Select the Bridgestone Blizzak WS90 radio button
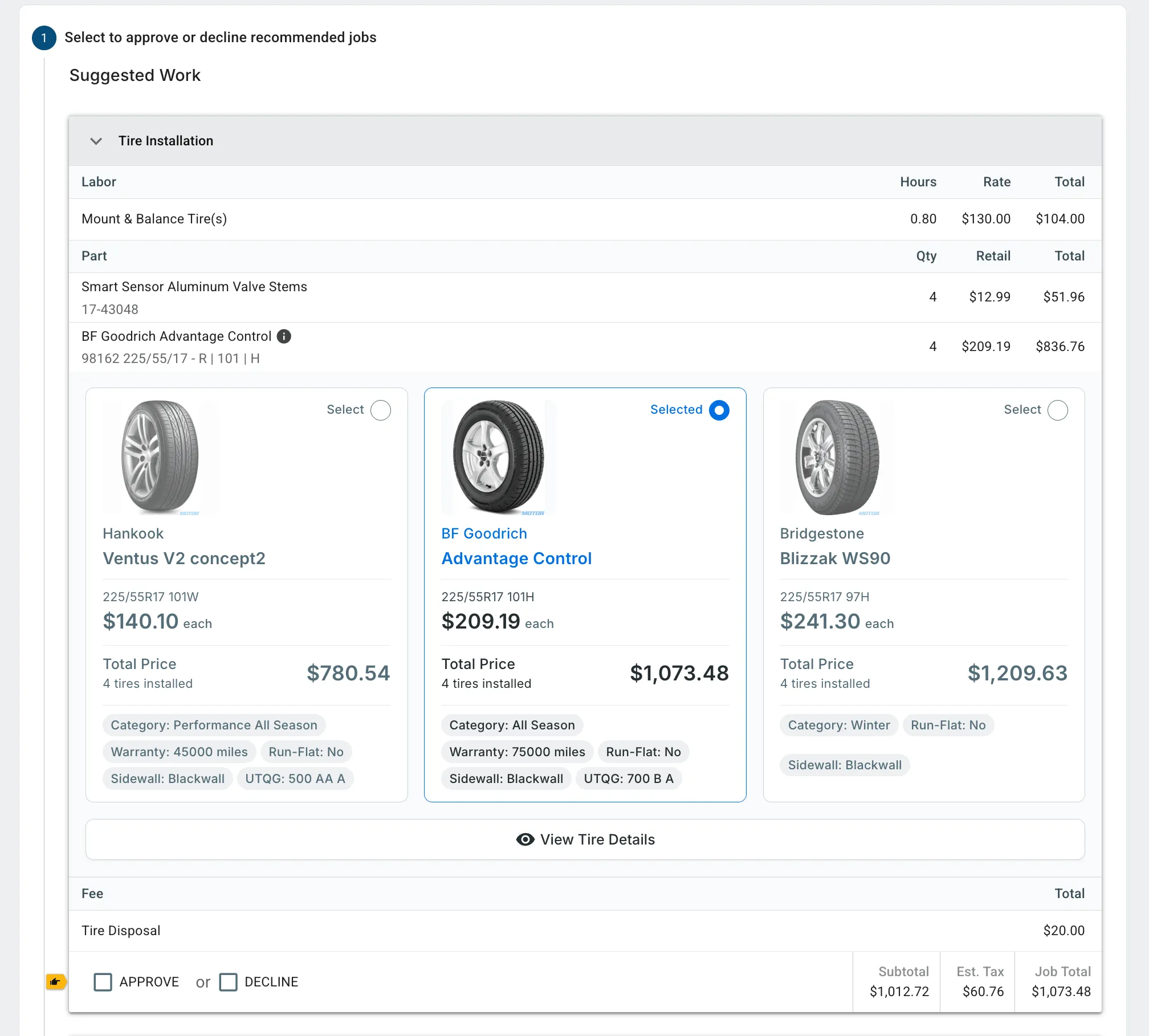1149x1036 pixels. pyautogui.click(x=1058, y=410)
